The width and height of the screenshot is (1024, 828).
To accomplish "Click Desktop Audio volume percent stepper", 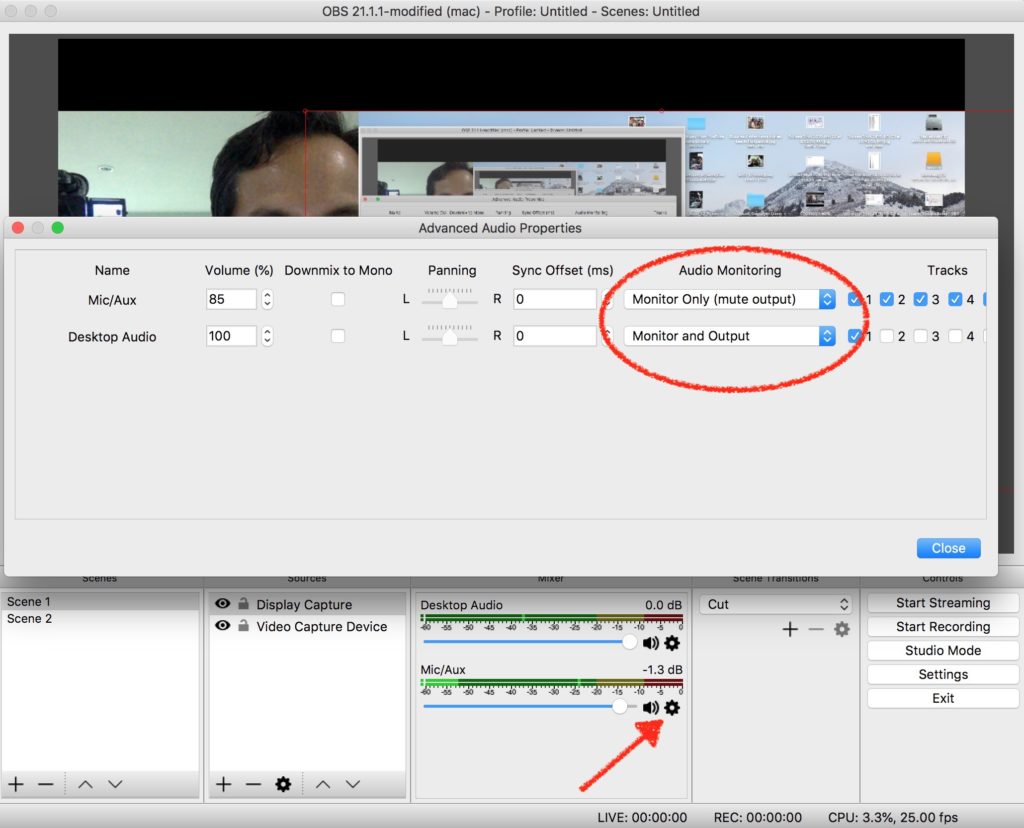I will pos(266,336).
